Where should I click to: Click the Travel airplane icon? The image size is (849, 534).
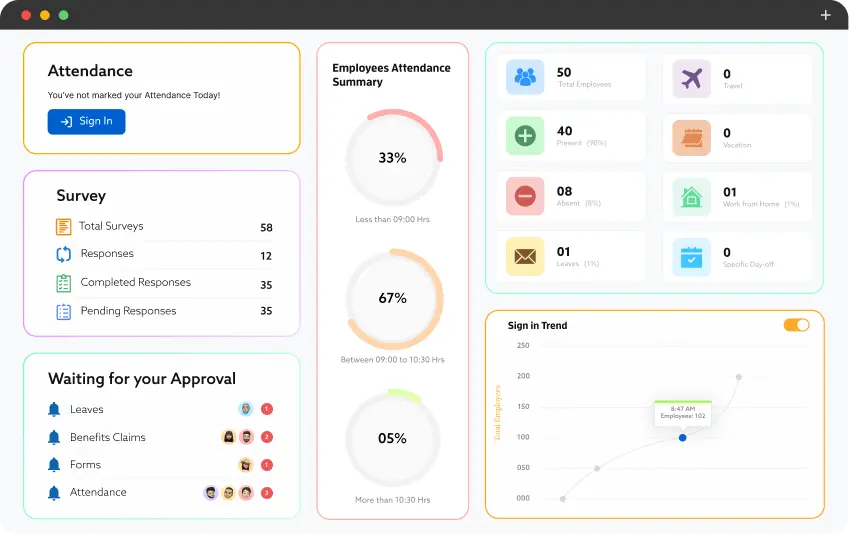691,77
